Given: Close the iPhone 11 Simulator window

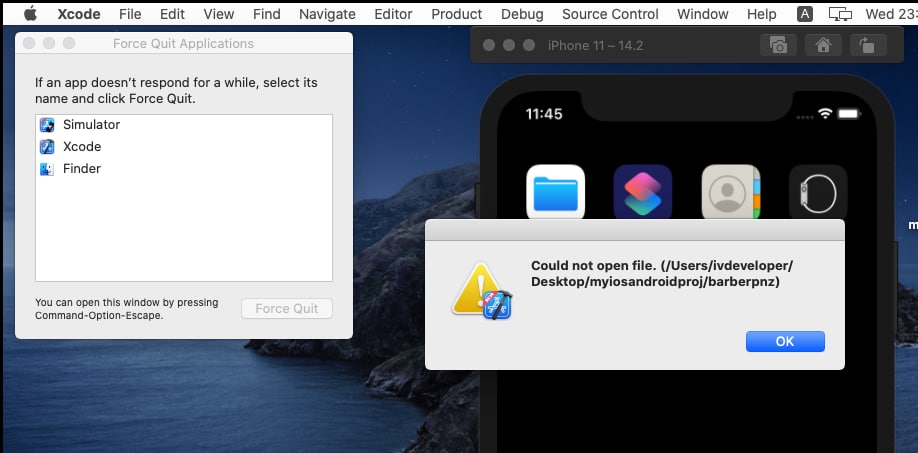Looking at the screenshot, I should (489, 45).
